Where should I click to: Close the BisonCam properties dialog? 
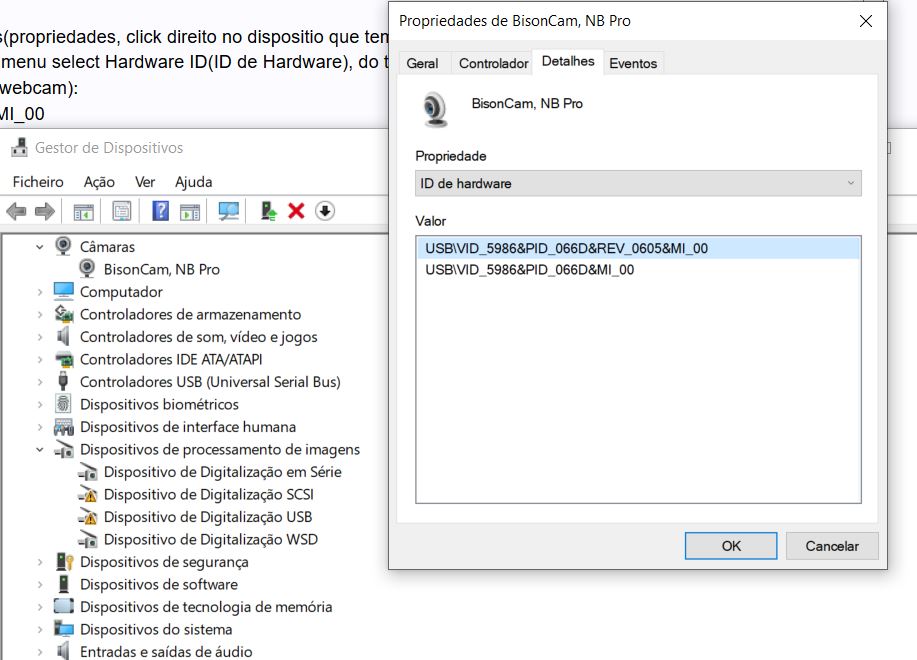click(x=866, y=21)
